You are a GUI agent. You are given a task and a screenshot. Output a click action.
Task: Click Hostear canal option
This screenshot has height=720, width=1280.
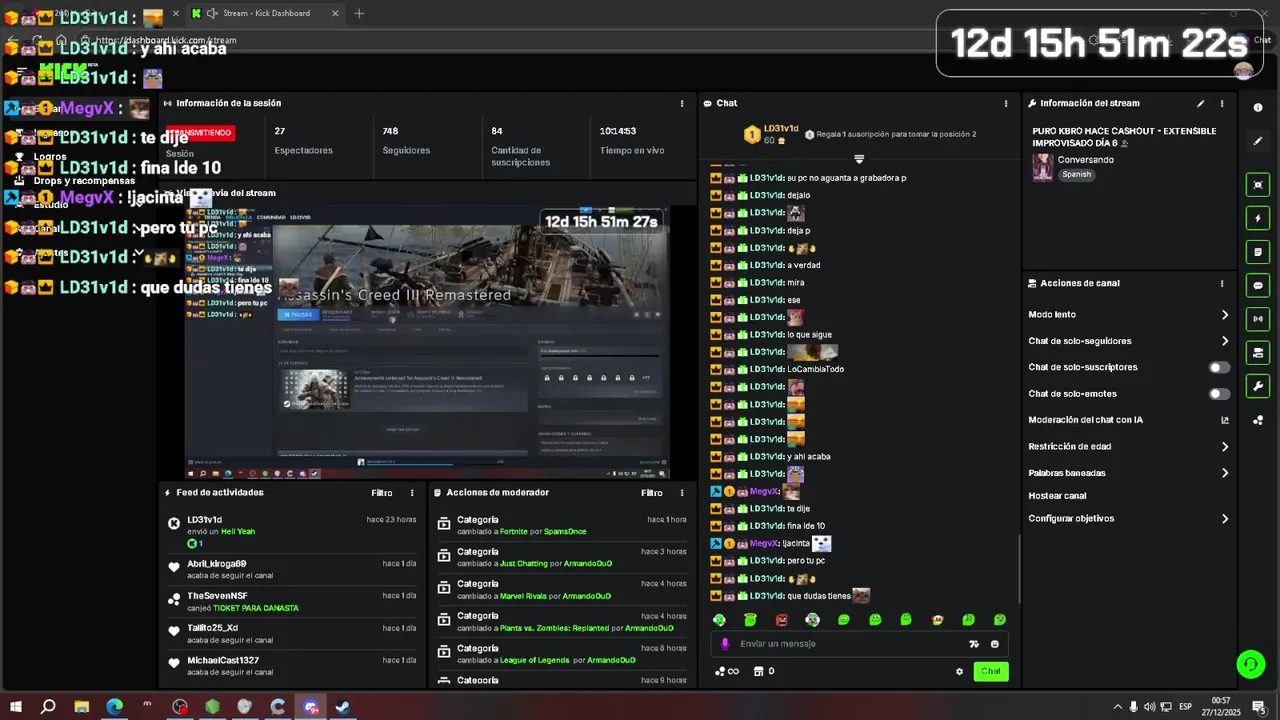click(x=1057, y=496)
